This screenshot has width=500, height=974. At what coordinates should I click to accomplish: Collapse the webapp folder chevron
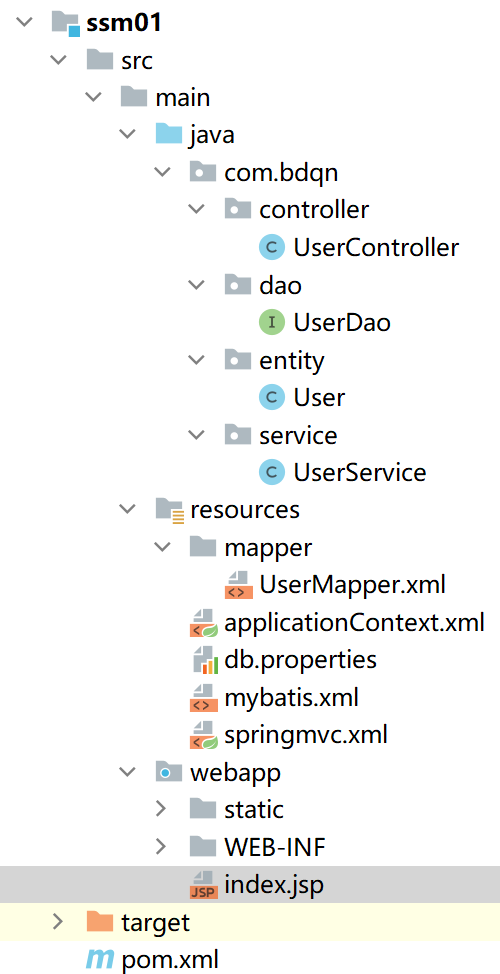click(x=129, y=772)
